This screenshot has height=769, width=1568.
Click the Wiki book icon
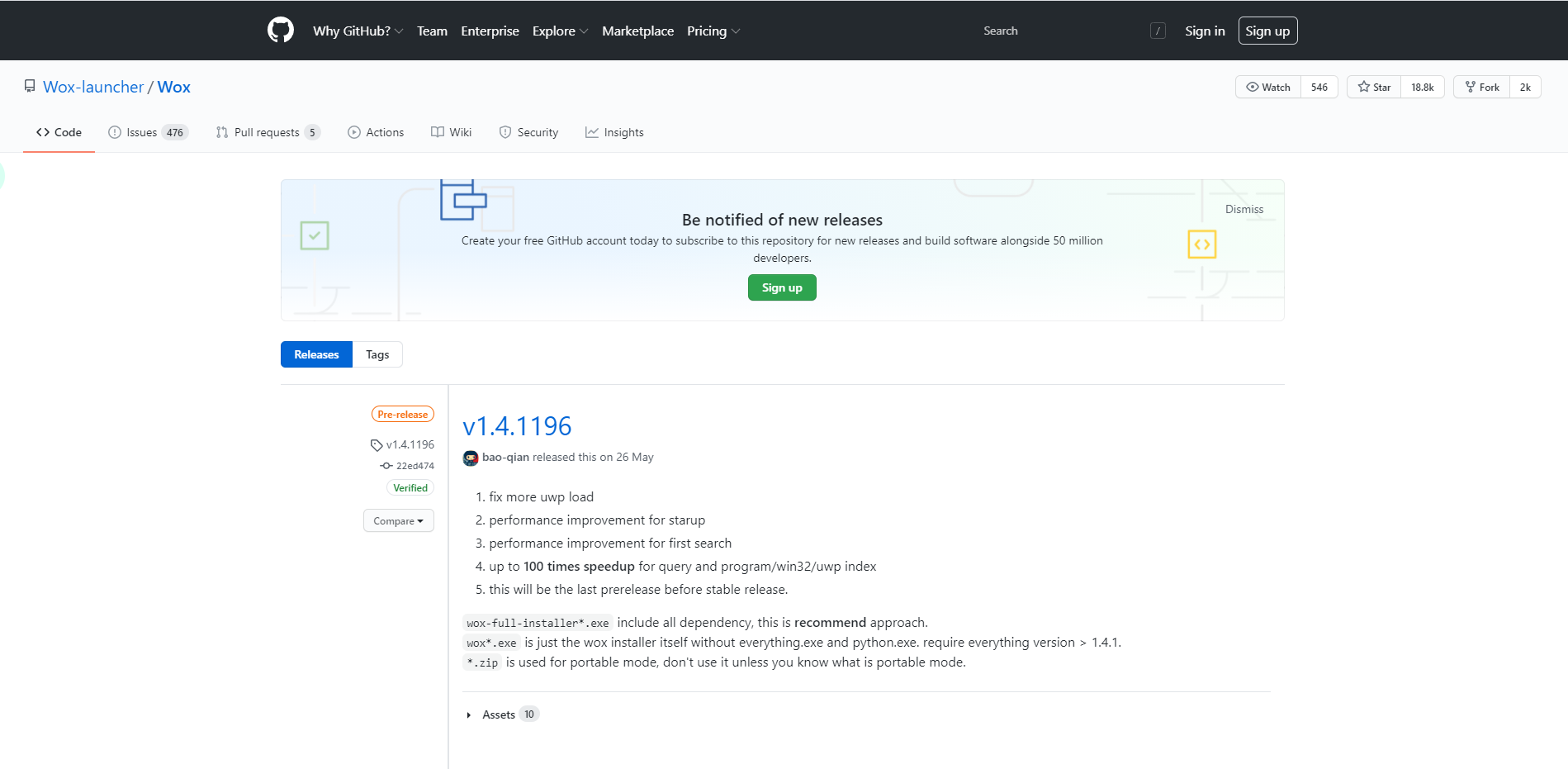click(x=438, y=132)
